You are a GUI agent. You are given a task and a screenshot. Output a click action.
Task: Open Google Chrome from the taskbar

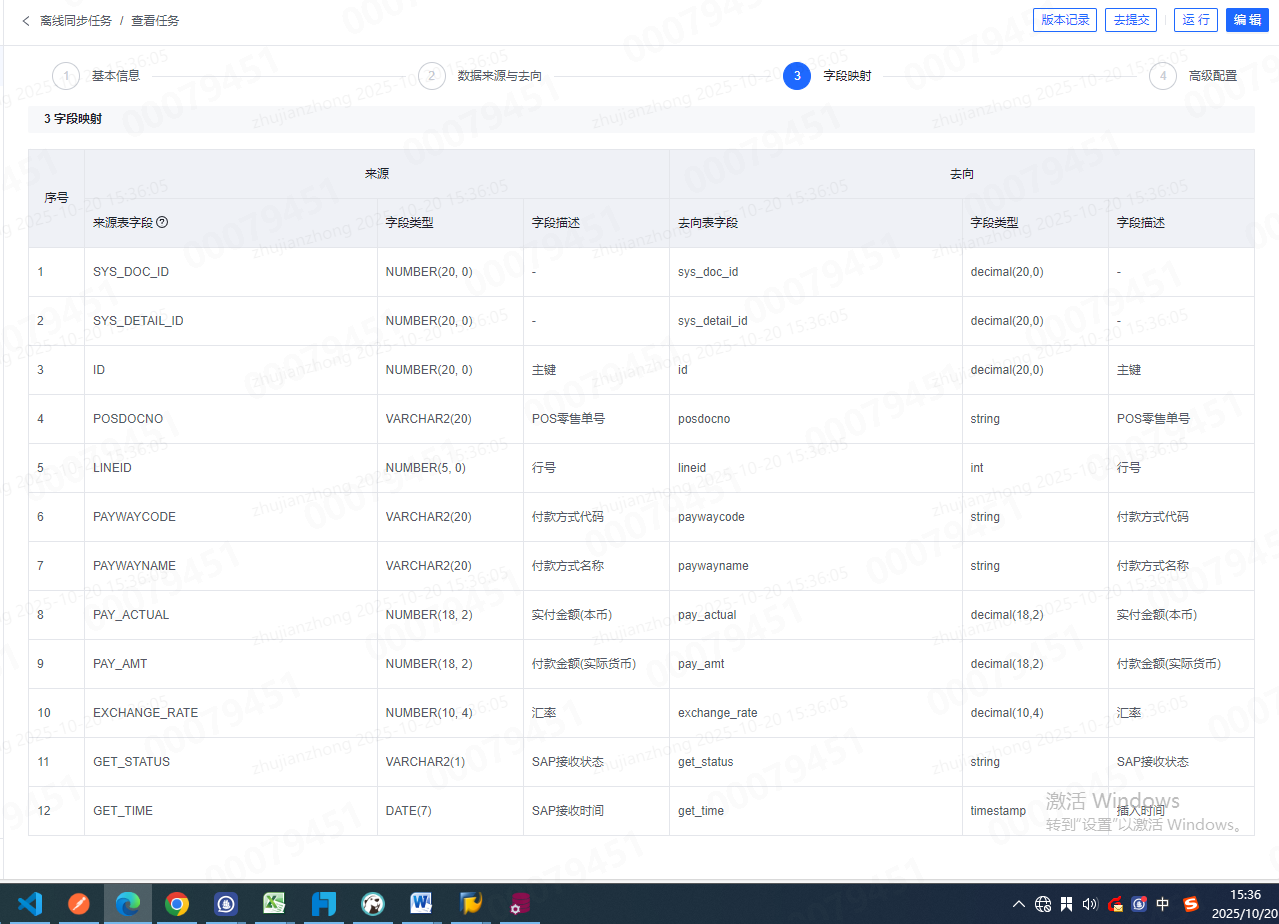click(x=177, y=904)
